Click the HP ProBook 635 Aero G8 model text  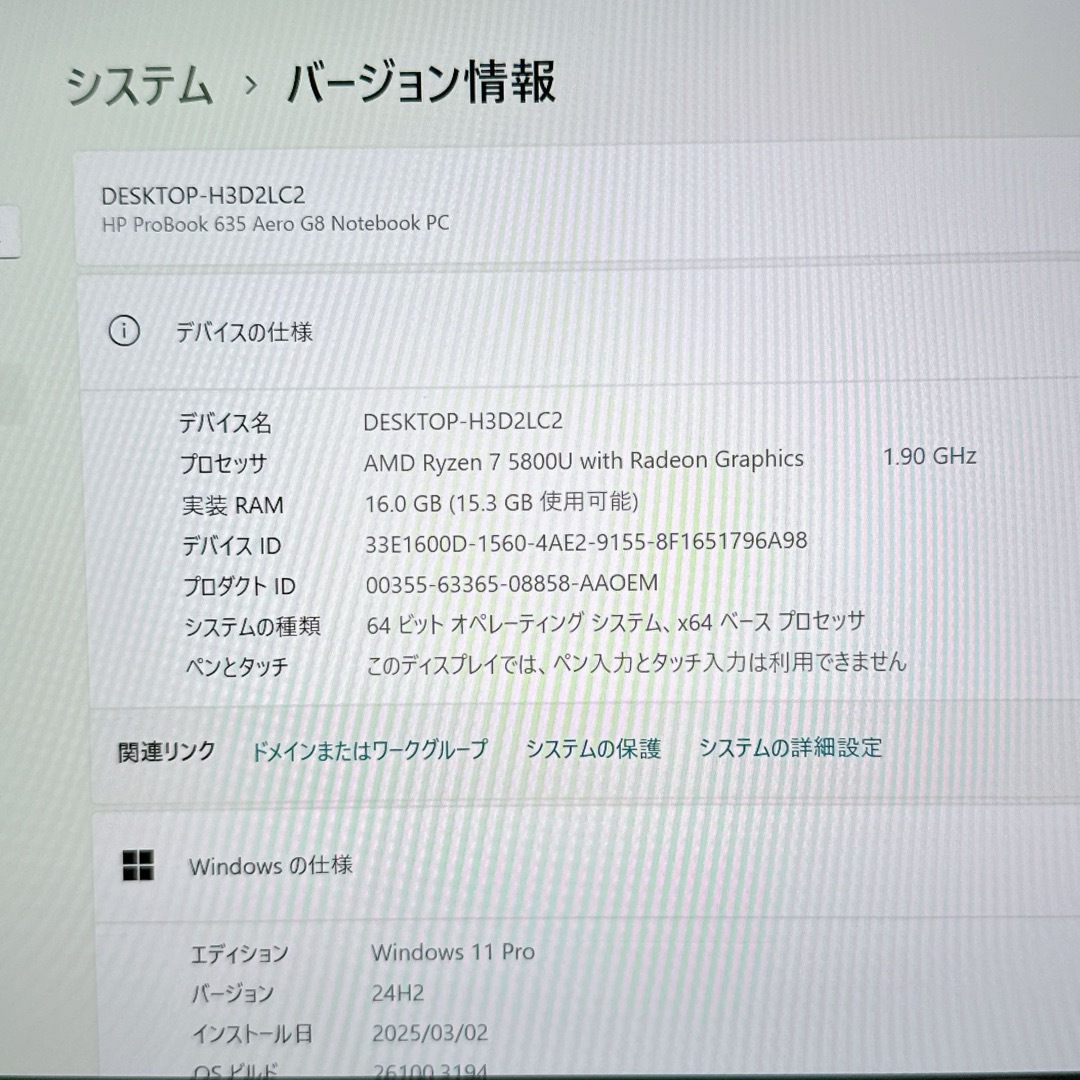point(276,224)
